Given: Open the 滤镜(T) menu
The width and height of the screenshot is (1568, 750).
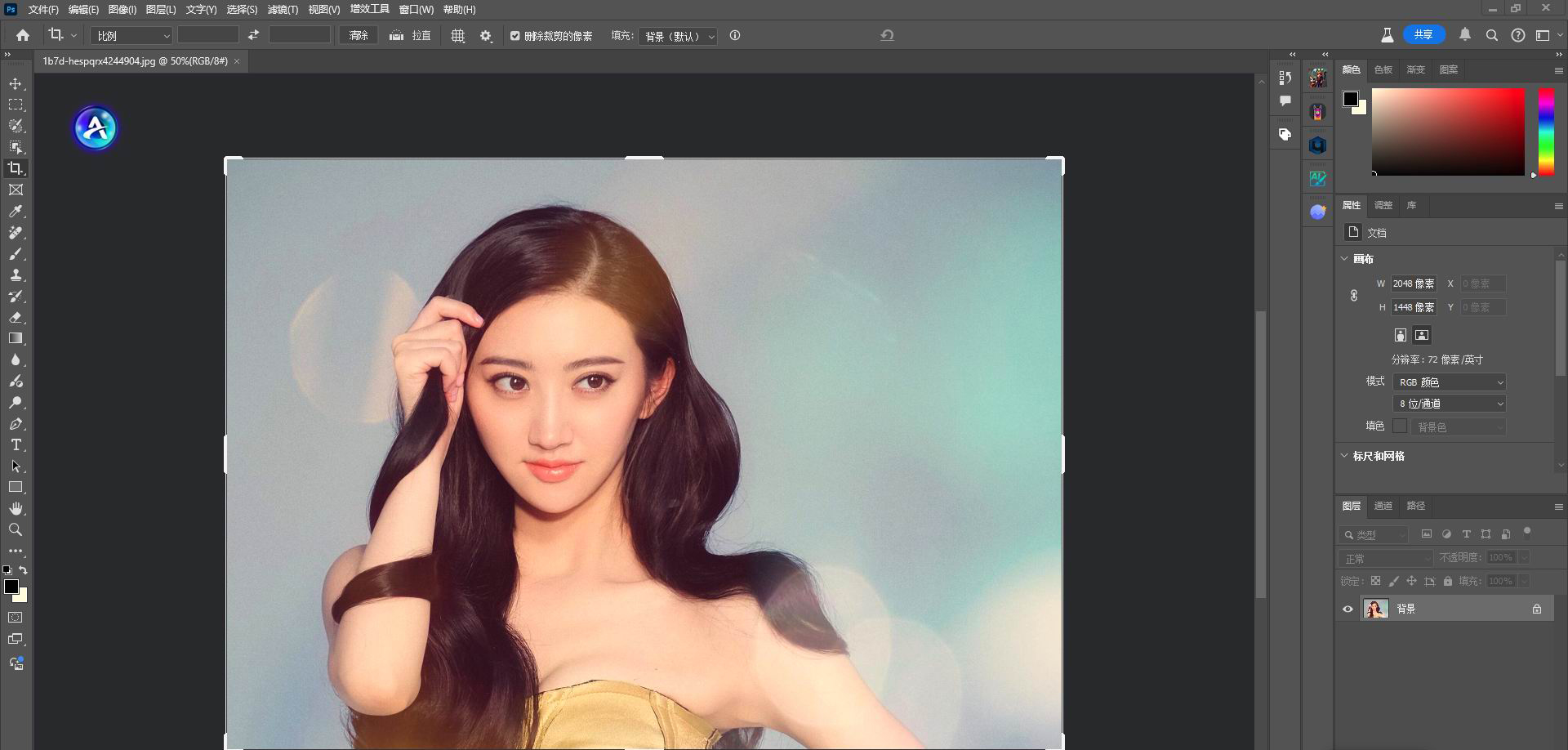Looking at the screenshot, I should [x=283, y=10].
